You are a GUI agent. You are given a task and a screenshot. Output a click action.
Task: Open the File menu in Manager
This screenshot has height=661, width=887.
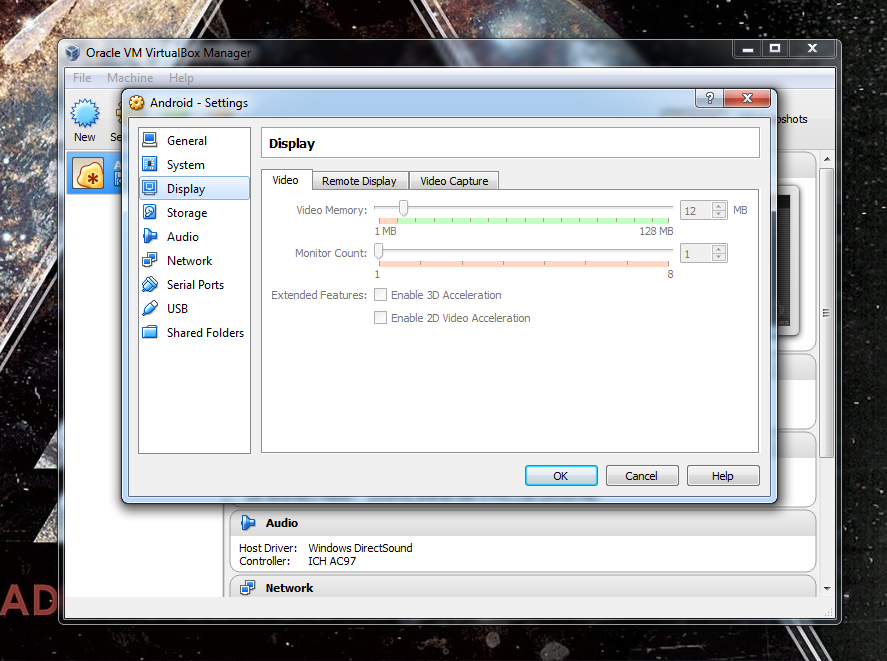[82, 78]
